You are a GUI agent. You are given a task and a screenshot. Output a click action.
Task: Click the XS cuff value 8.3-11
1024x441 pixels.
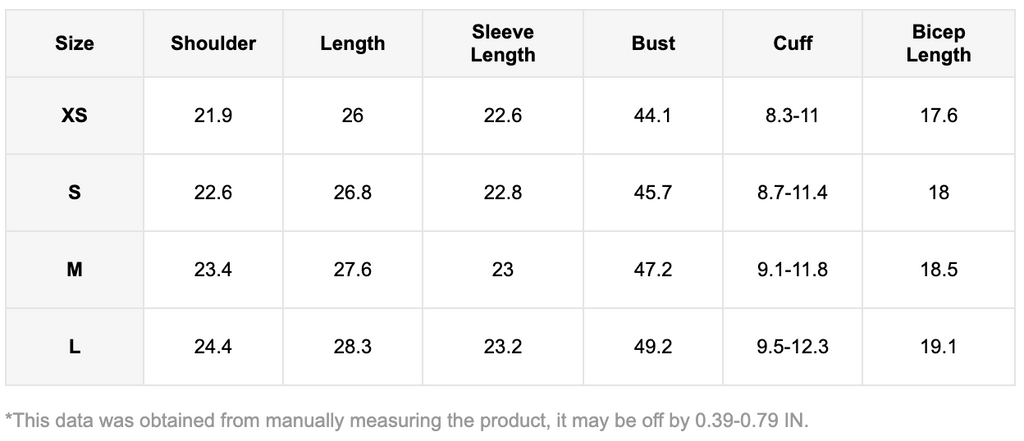792,116
